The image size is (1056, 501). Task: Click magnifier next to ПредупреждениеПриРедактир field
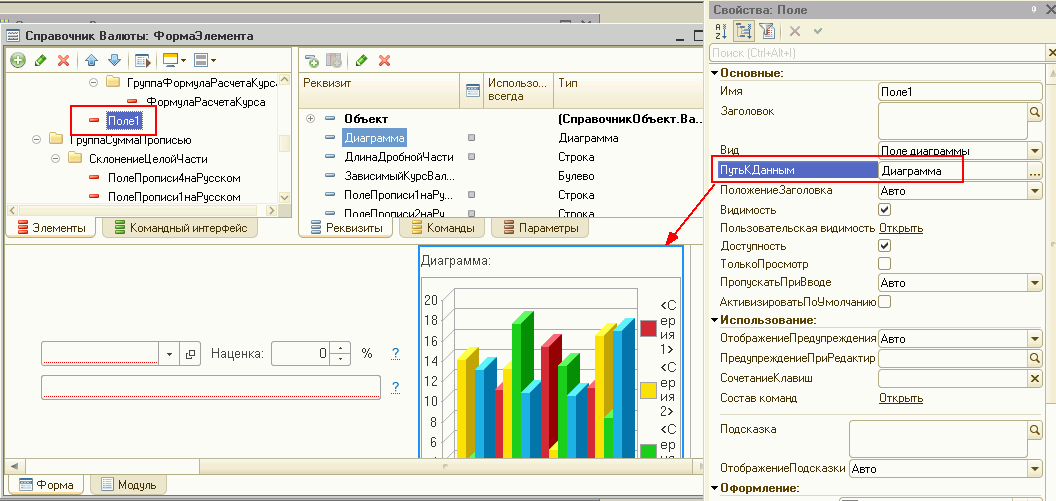pos(1035,358)
